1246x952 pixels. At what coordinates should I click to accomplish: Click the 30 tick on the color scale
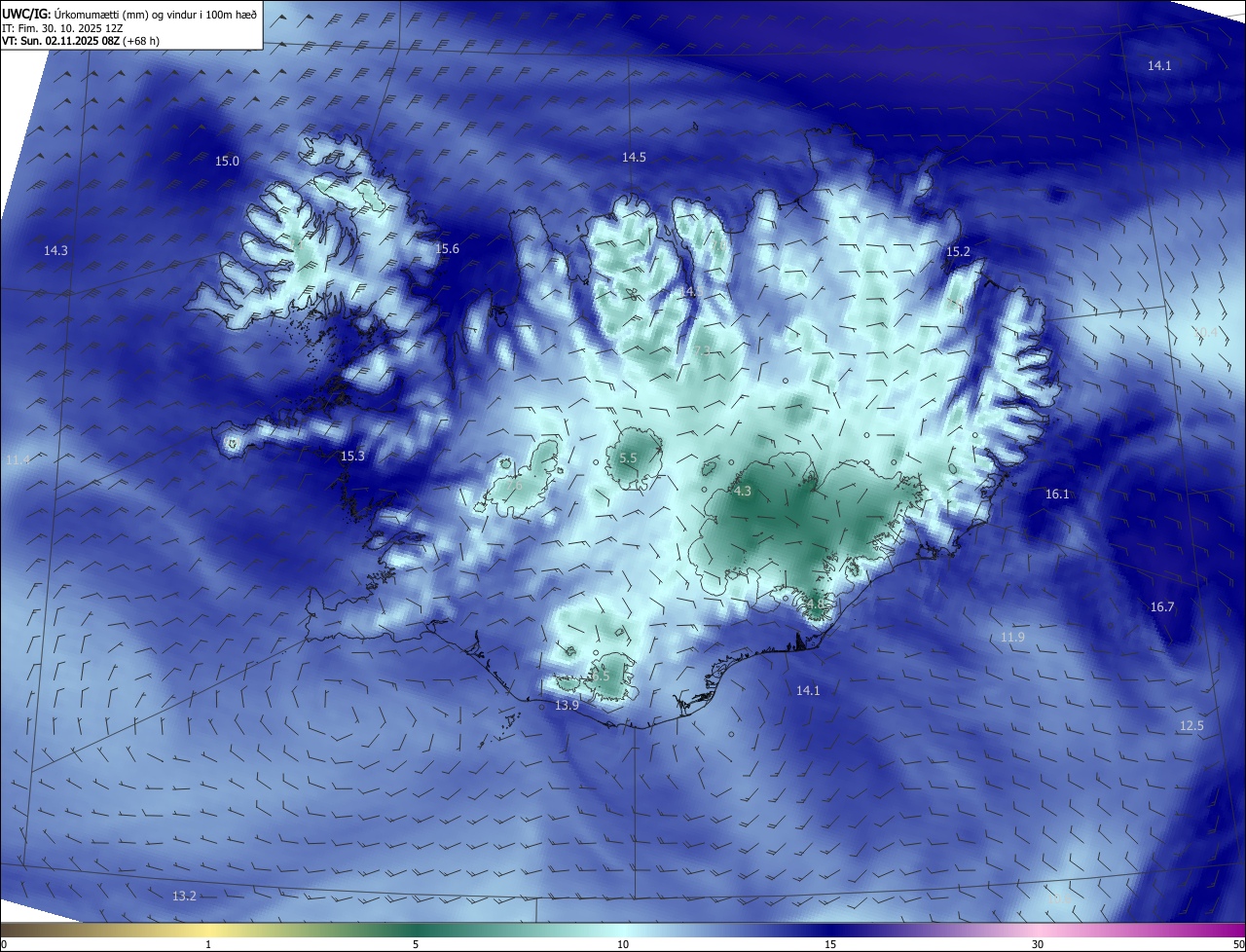(x=1038, y=944)
